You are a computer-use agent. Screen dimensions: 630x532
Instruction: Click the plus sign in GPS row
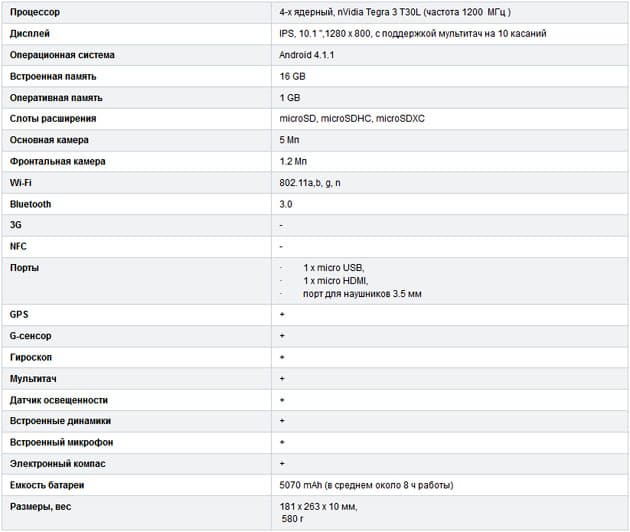[x=282, y=314]
